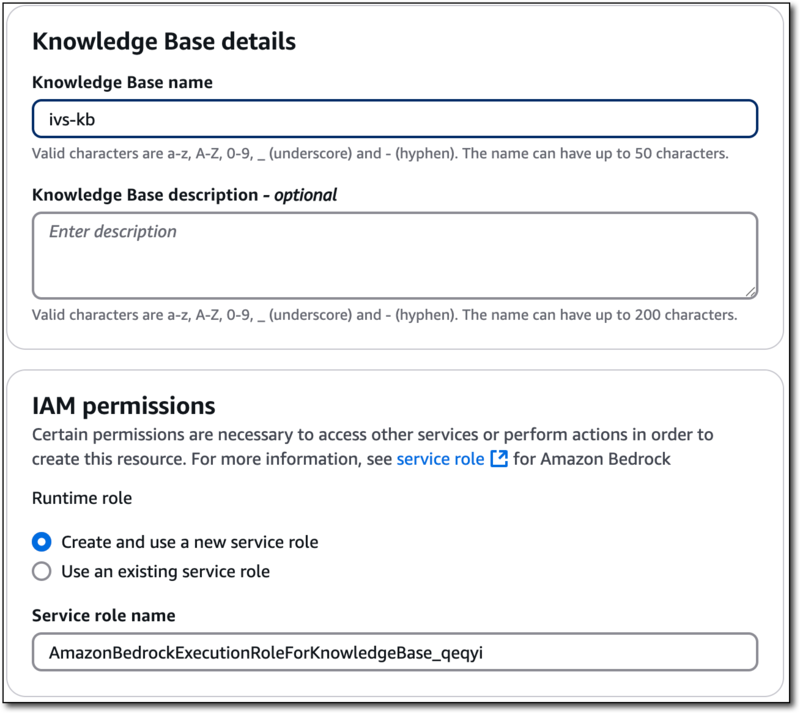Click the description textarea resize grip
Viewport: 800px width, 713px height.
(x=752, y=290)
